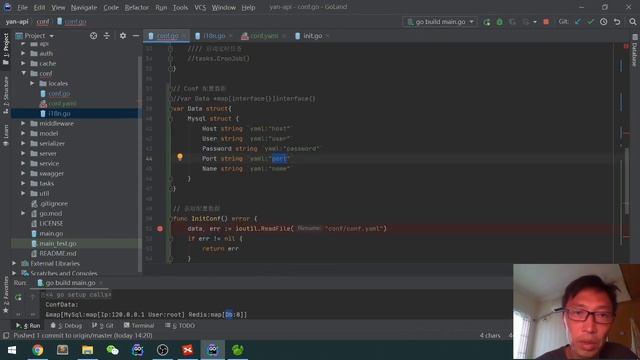Expand the middleware folder
This screenshot has height=360, width=640.
pyautogui.click(x=23, y=123)
